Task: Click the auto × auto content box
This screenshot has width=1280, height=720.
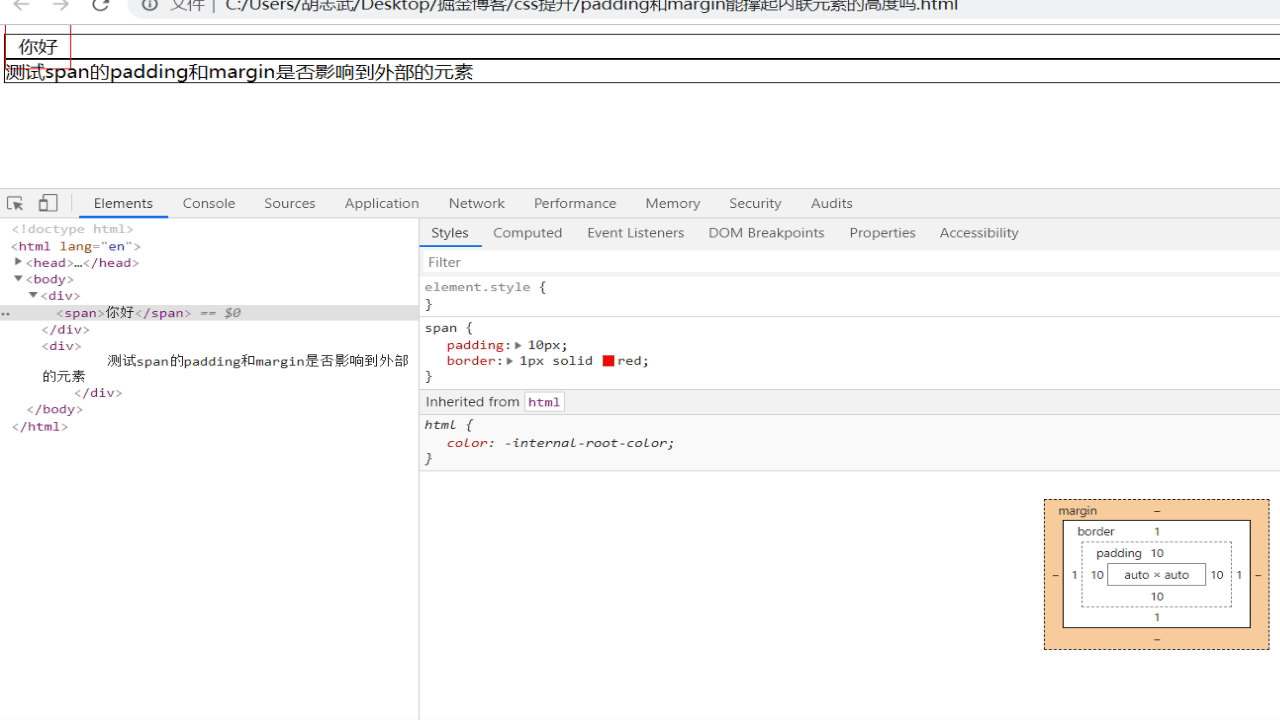Action: point(1157,575)
